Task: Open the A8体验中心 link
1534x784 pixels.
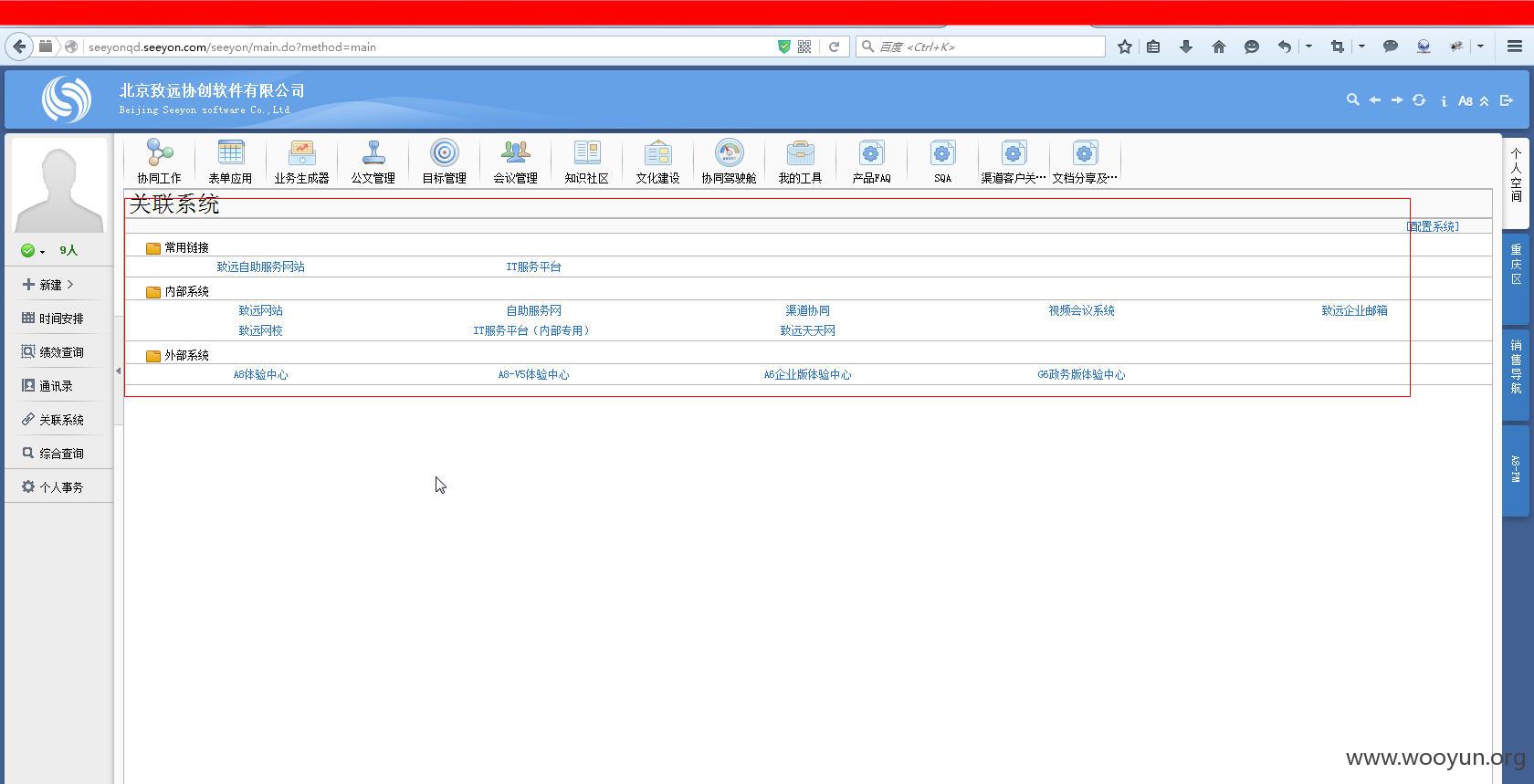Action: click(x=260, y=374)
